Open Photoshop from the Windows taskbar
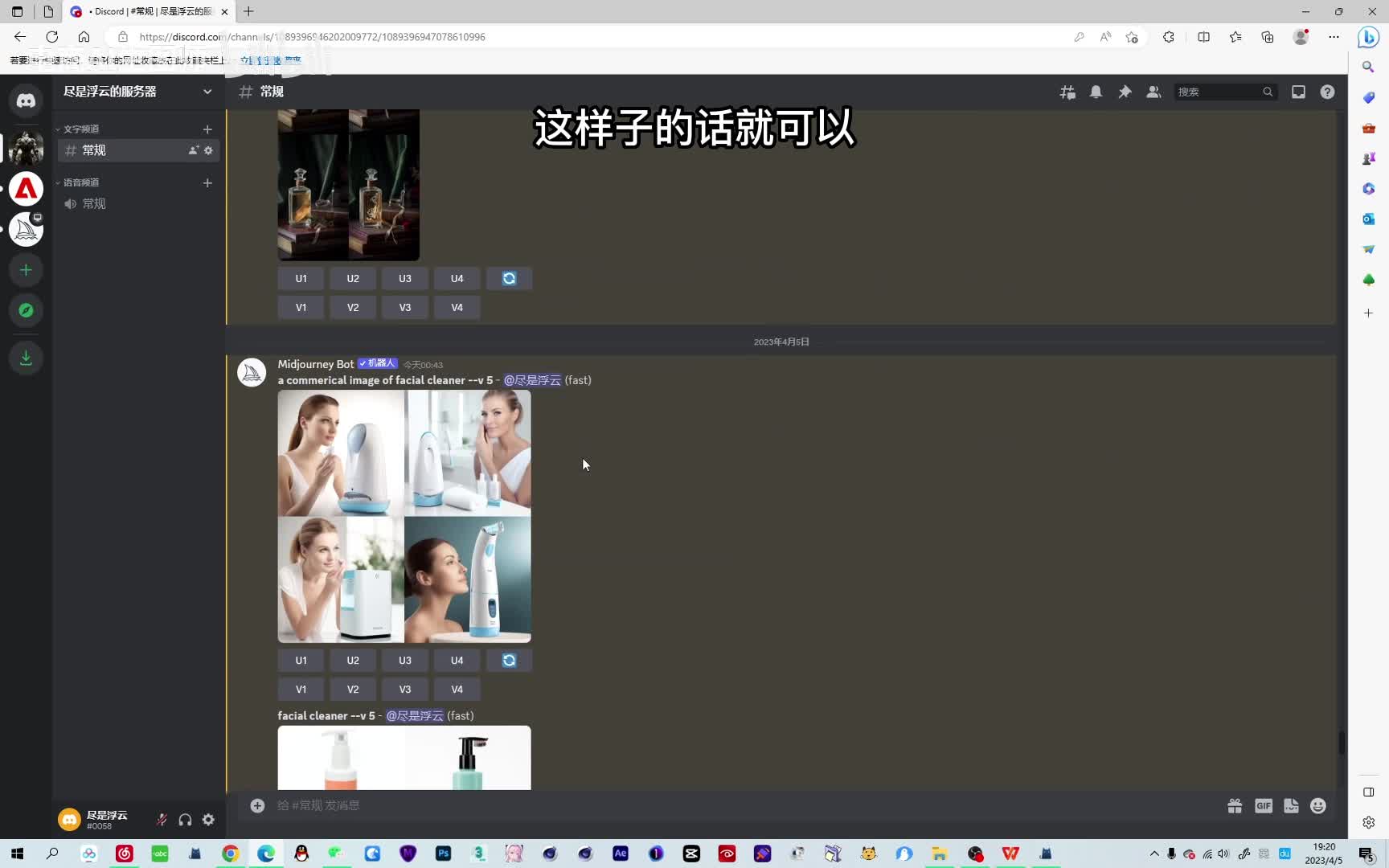Screen dimensions: 1389x868 coord(443,854)
